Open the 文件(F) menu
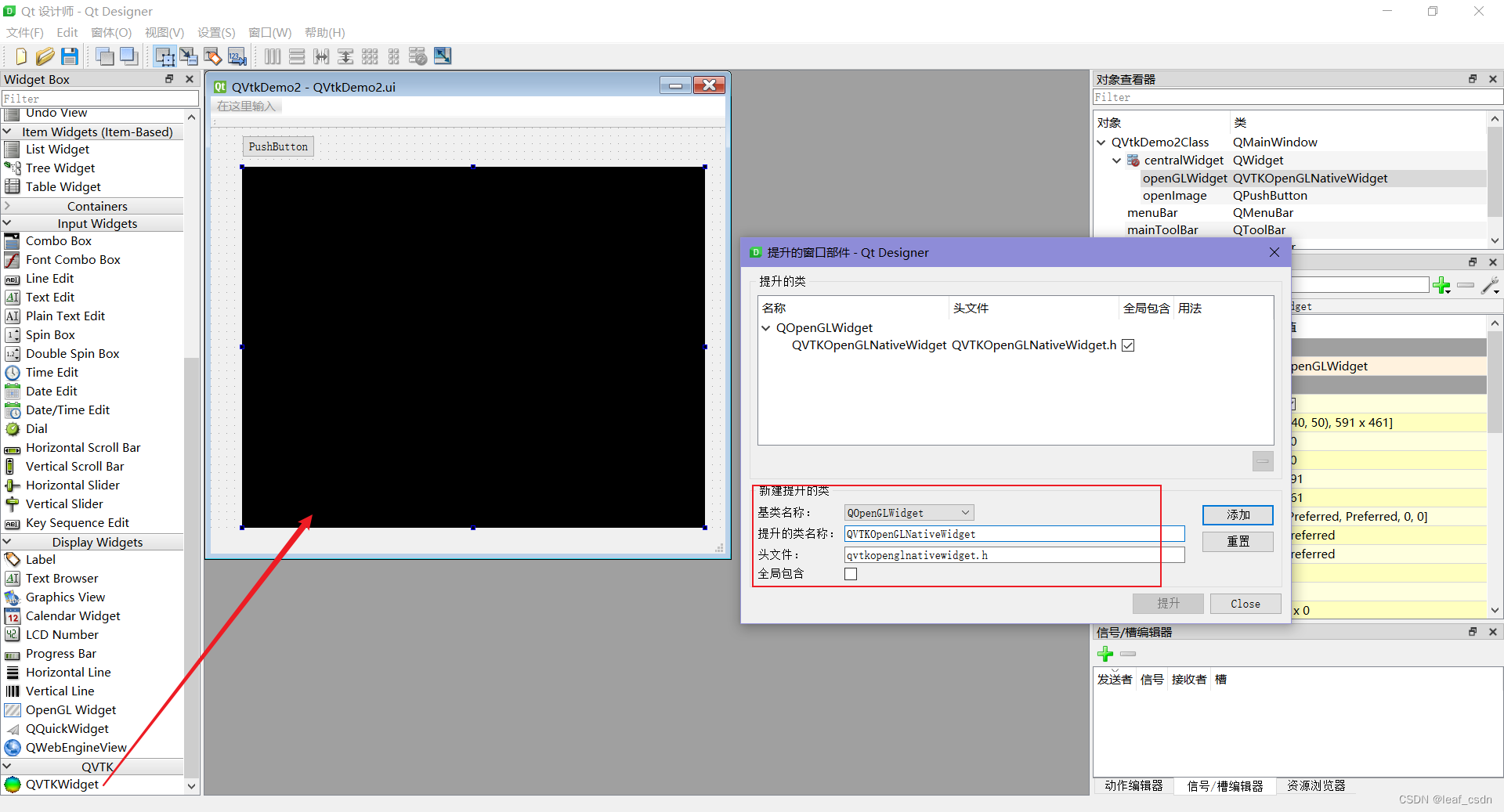This screenshot has height=812, width=1504. (x=25, y=32)
